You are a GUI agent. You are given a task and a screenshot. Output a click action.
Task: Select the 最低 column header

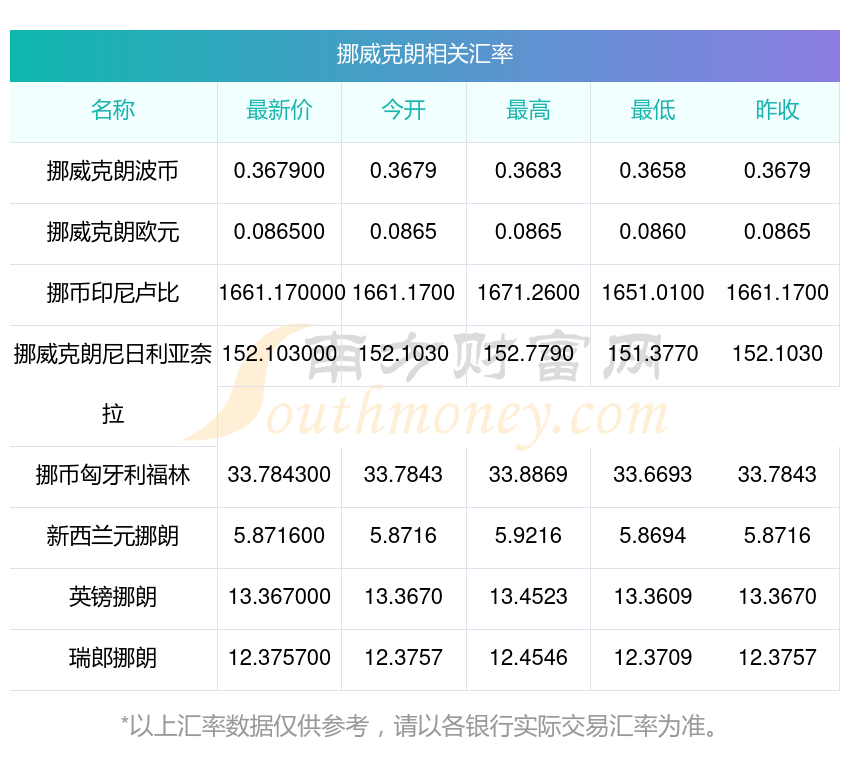point(653,110)
